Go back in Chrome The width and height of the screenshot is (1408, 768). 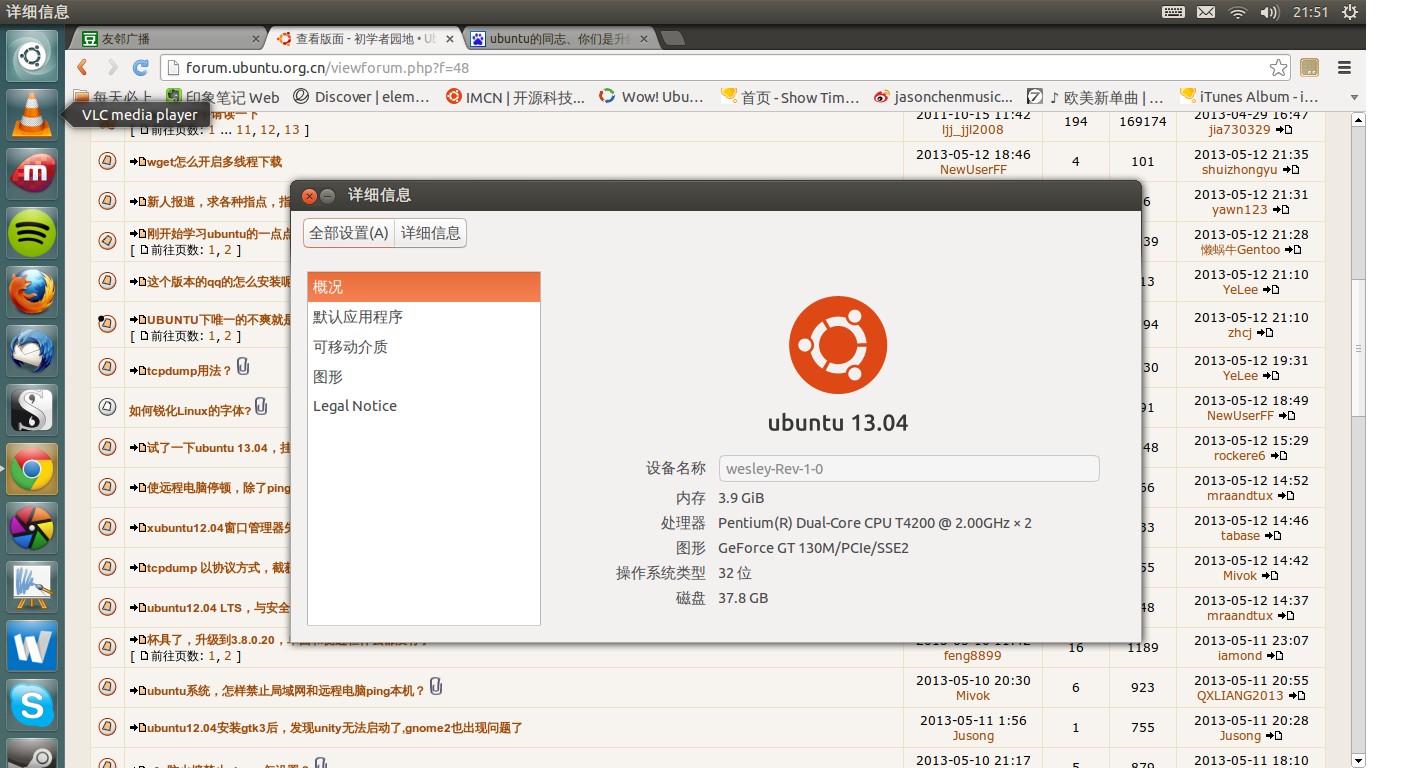[83, 68]
